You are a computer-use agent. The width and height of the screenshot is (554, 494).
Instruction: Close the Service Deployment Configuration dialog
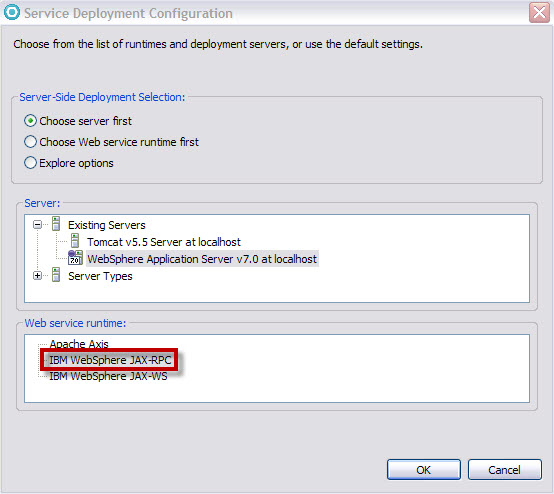[x=540, y=13]
